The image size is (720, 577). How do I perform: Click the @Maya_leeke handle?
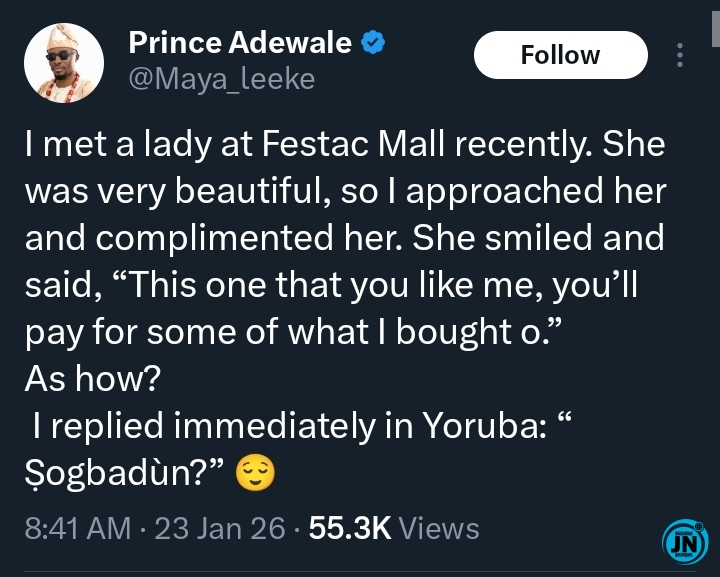click(222, 78)
